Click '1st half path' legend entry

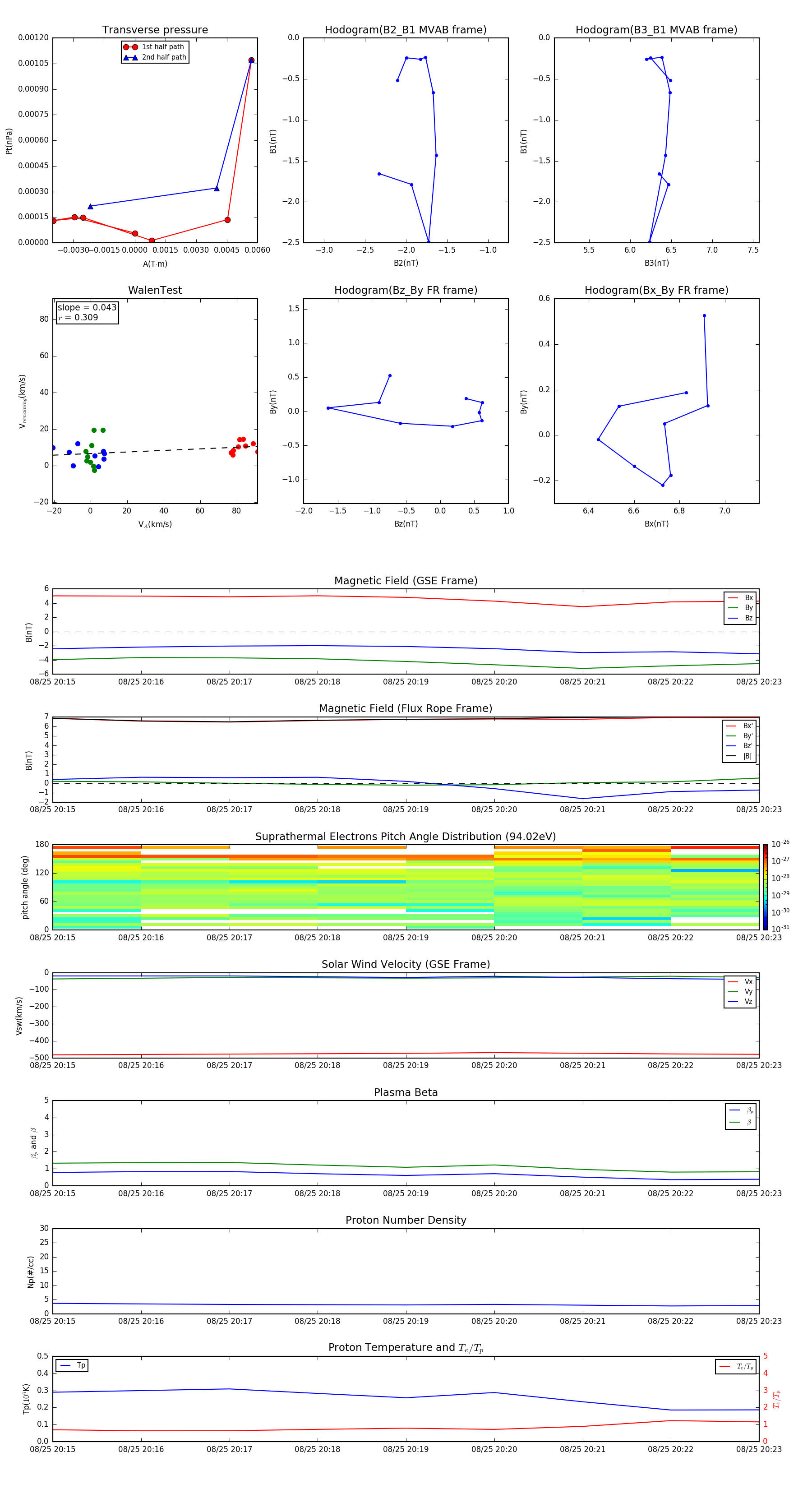[154, 47]
